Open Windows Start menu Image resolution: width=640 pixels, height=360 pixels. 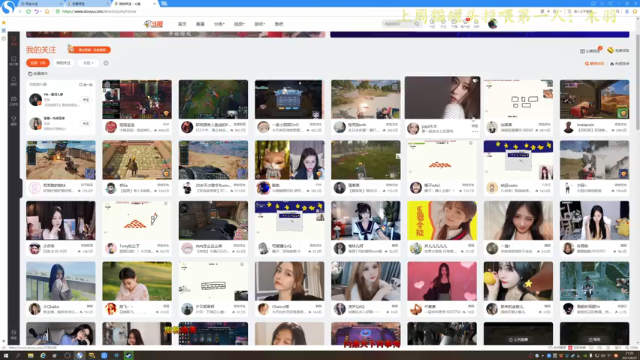tap(6, 356)
